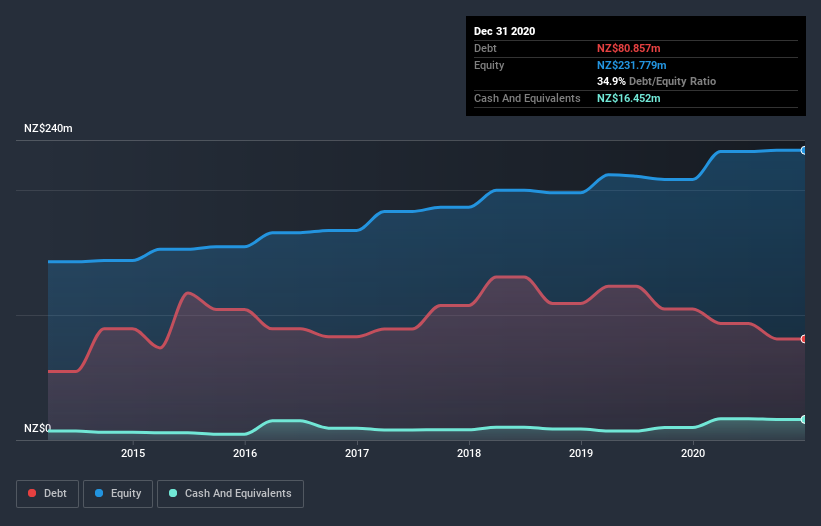The height and width of the screenshot is (526, 821).
Task: Select the 2015 x-axis label
Action: click(x=133, y=453)
